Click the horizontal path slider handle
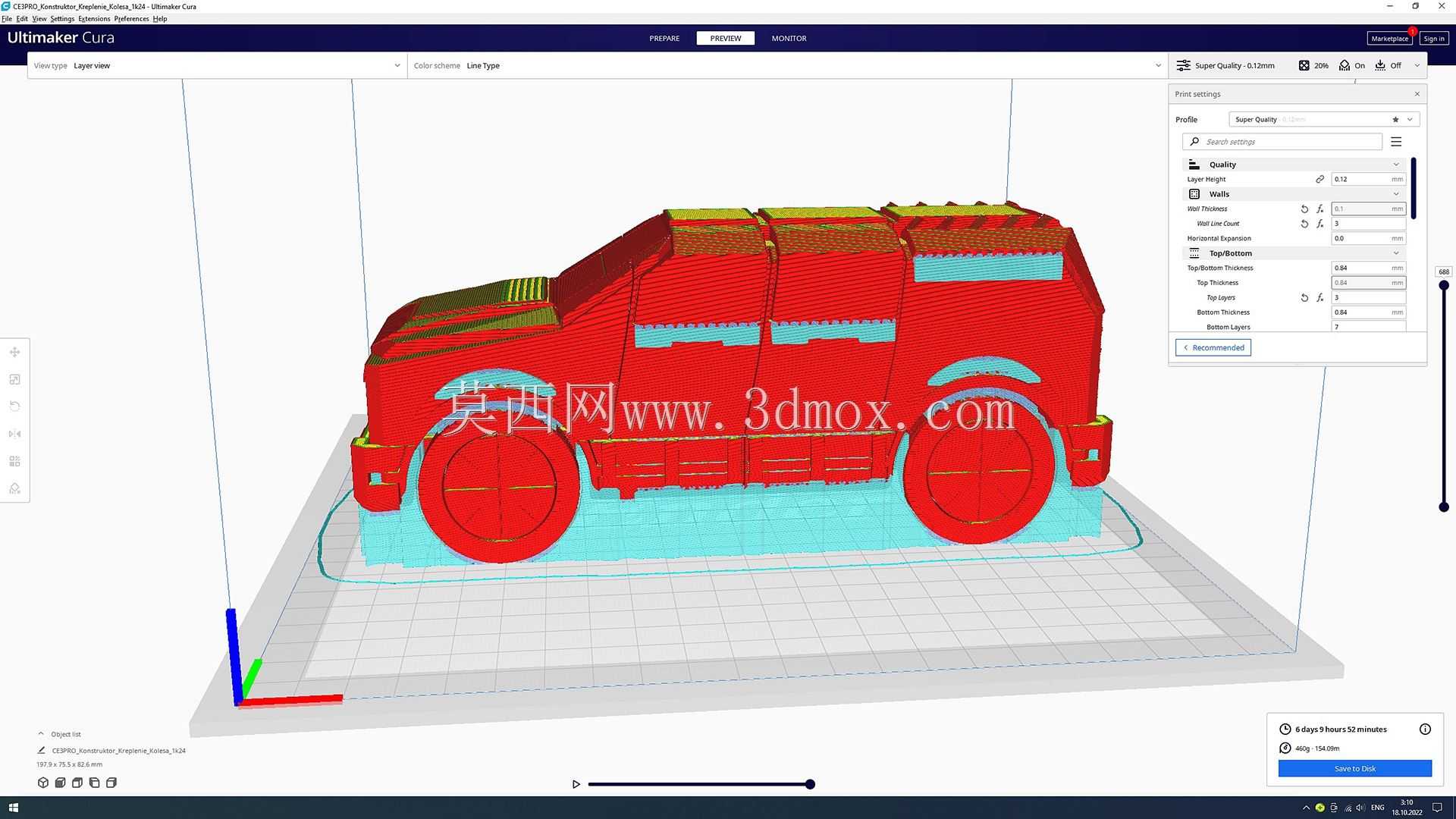This screenshot has width=1456, height=819. pos(810,784)
